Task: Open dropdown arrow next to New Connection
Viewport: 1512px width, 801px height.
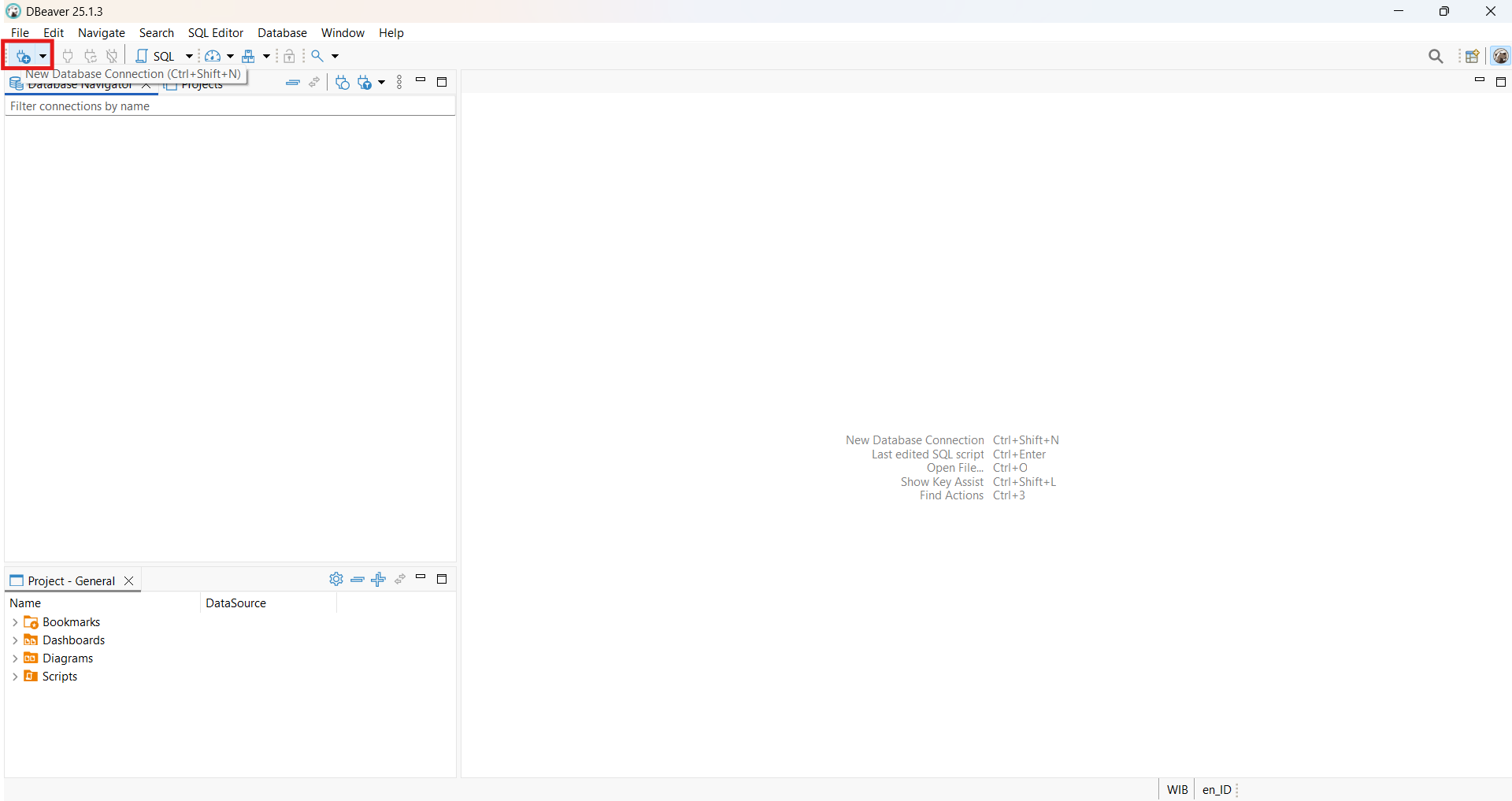Action: tap(43, 56)
